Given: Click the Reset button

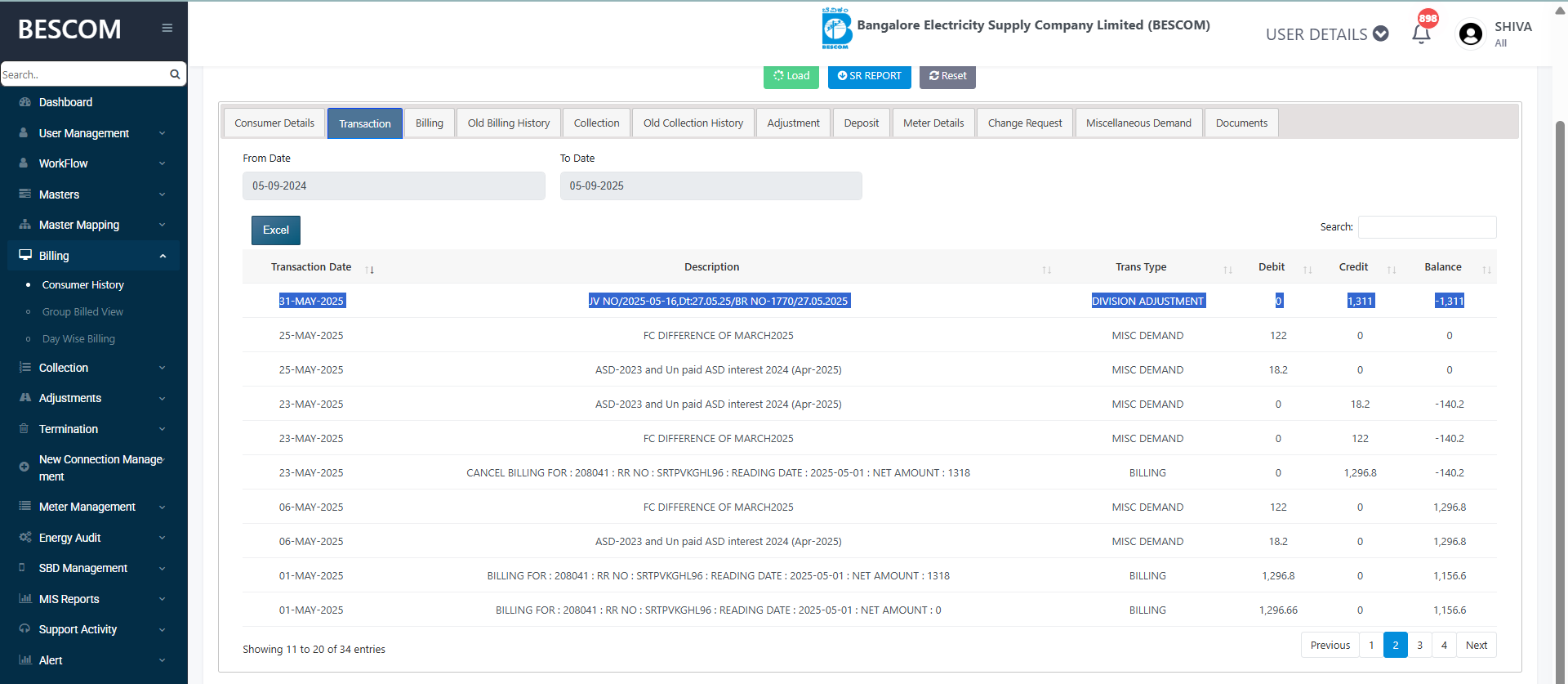Looking at the screenshot, I should point(947,76).
